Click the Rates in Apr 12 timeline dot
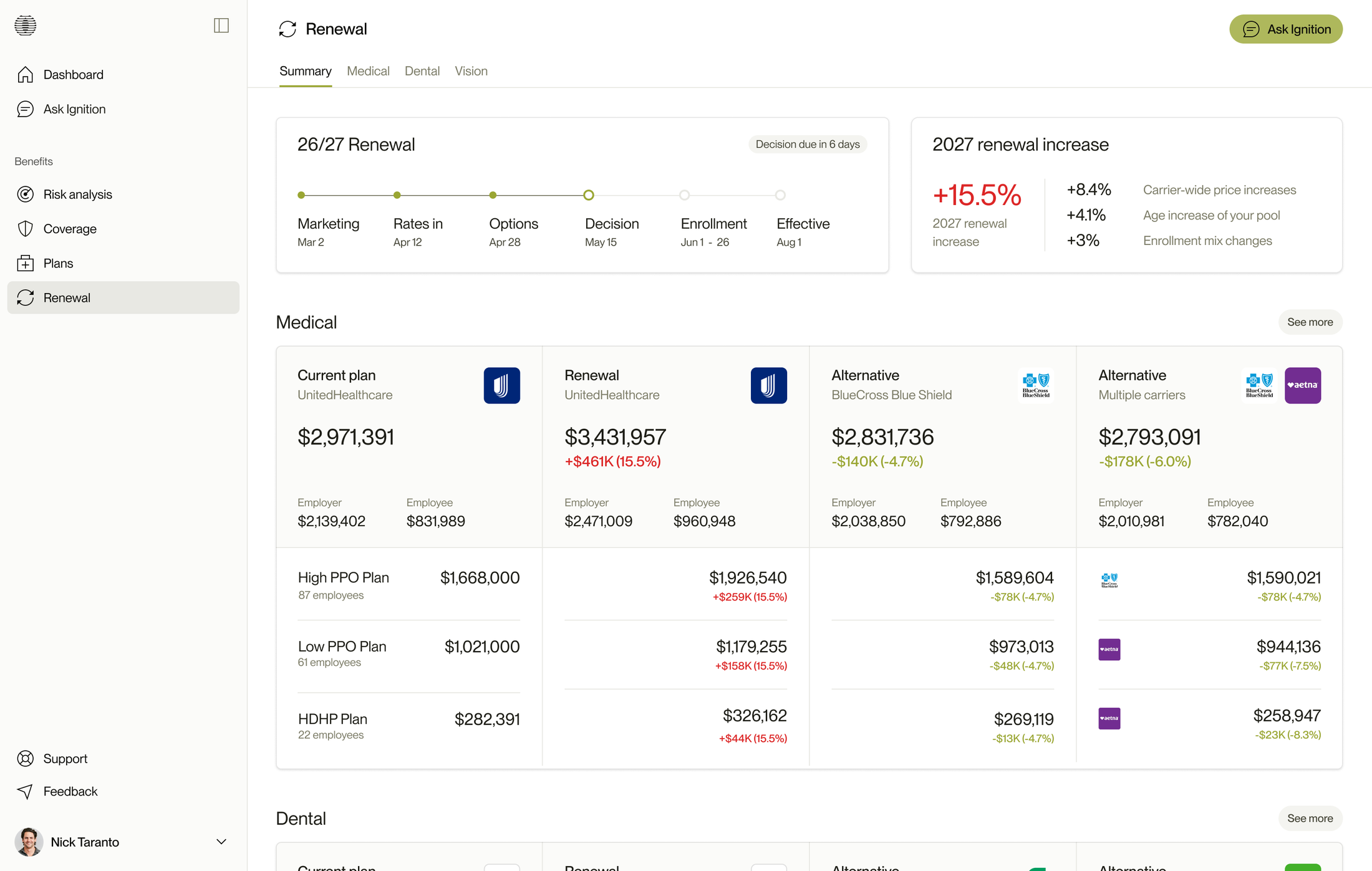The height and width of the screenshot is (871, 1372). tap(397, 195)
